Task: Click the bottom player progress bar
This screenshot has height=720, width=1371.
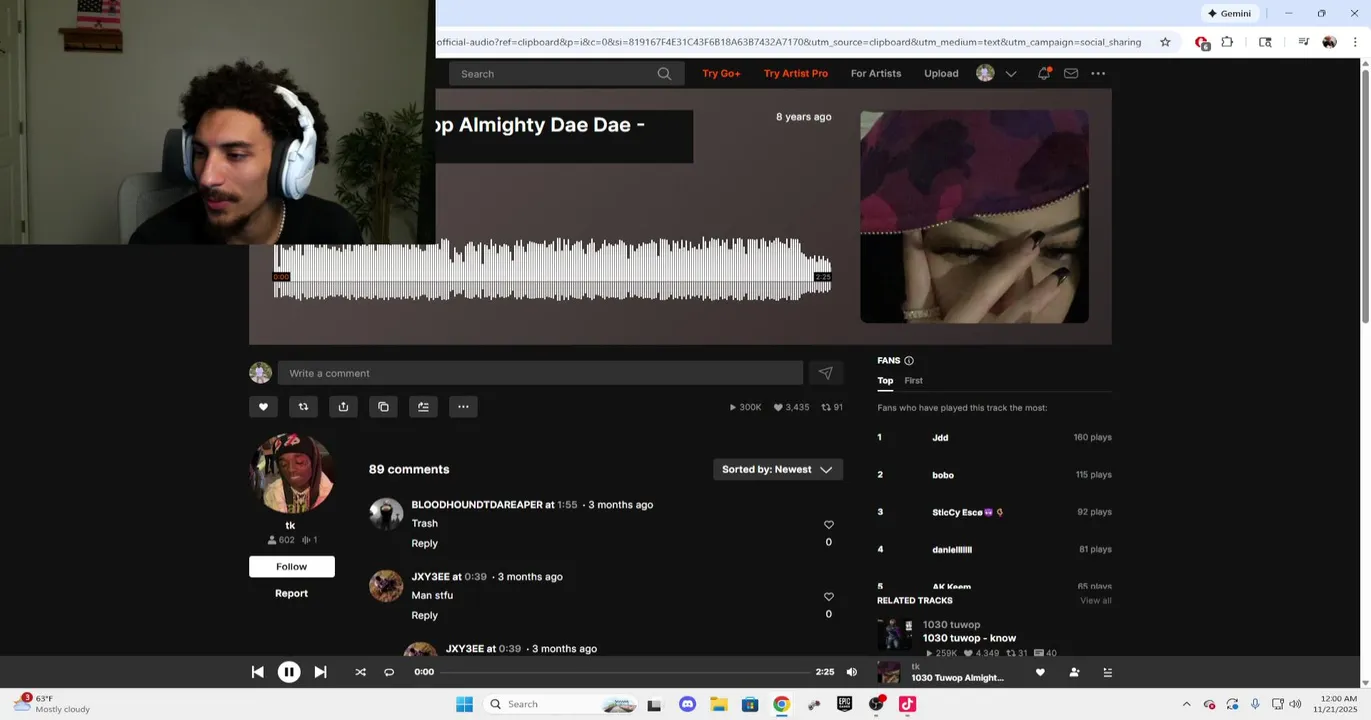Action: pyautogui.click(x=625, y=672)
